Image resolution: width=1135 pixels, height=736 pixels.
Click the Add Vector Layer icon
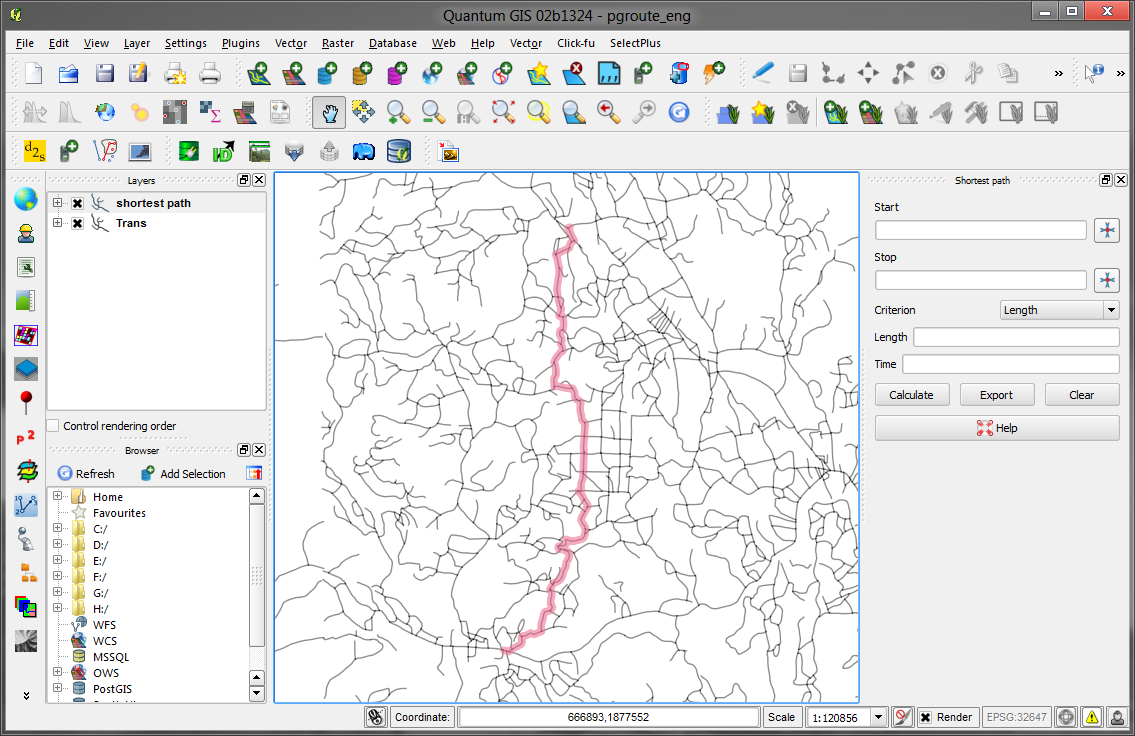pos(258,73)
